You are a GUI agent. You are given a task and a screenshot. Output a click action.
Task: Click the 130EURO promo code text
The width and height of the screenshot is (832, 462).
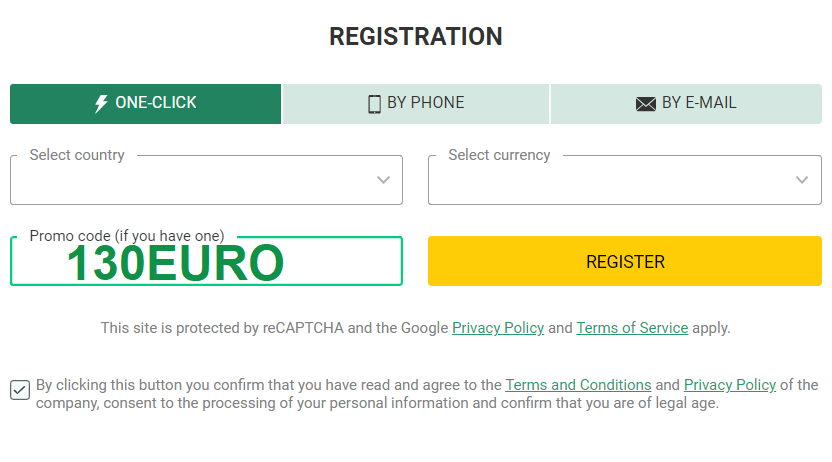(x=176, y=263)
